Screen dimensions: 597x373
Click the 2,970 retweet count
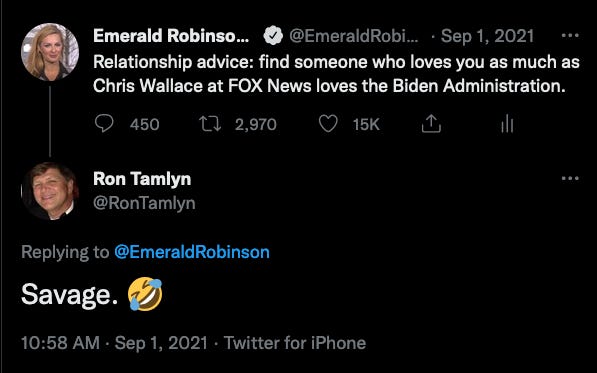tap(255, 124)
